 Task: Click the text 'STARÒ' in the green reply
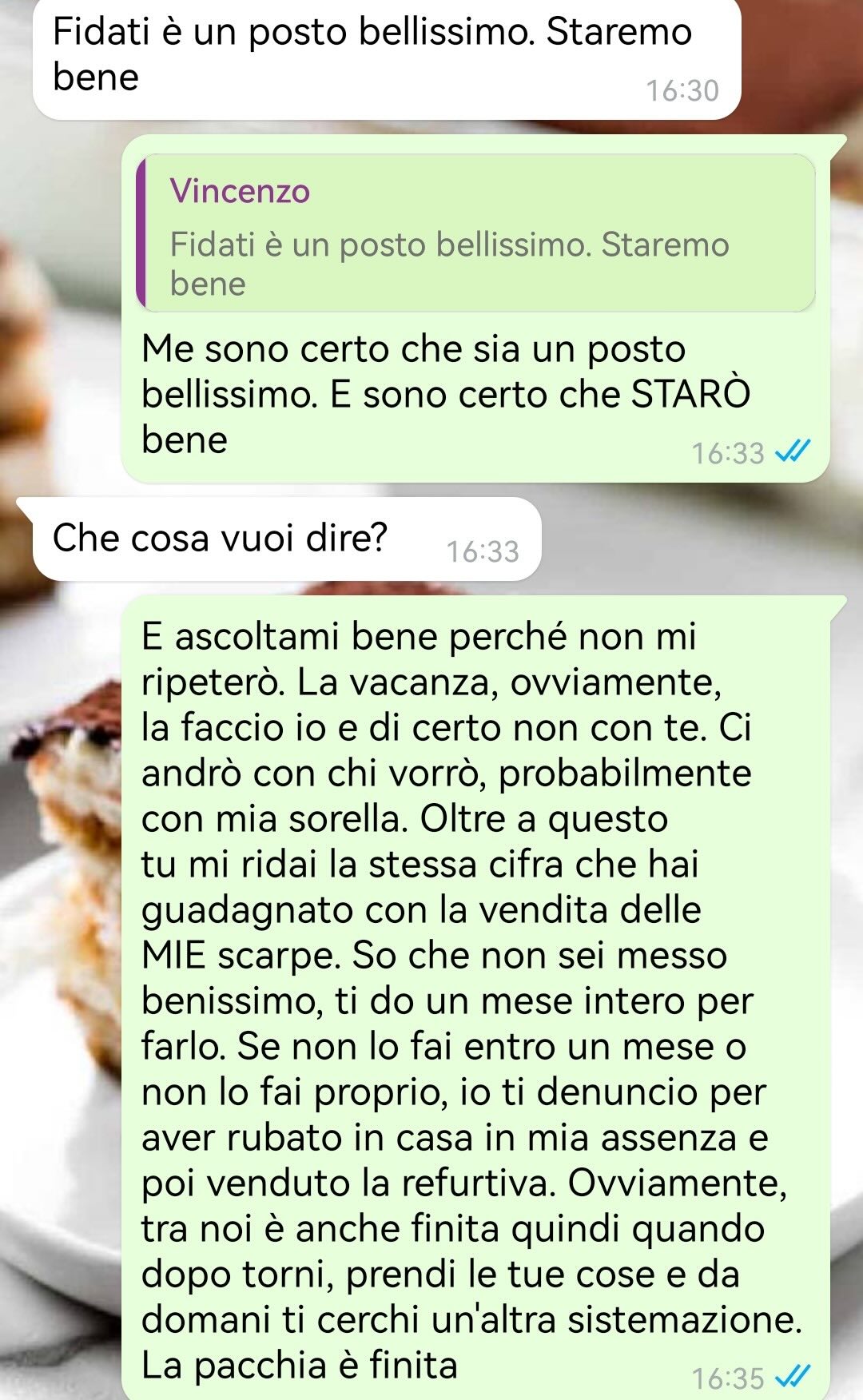point(691,394)
